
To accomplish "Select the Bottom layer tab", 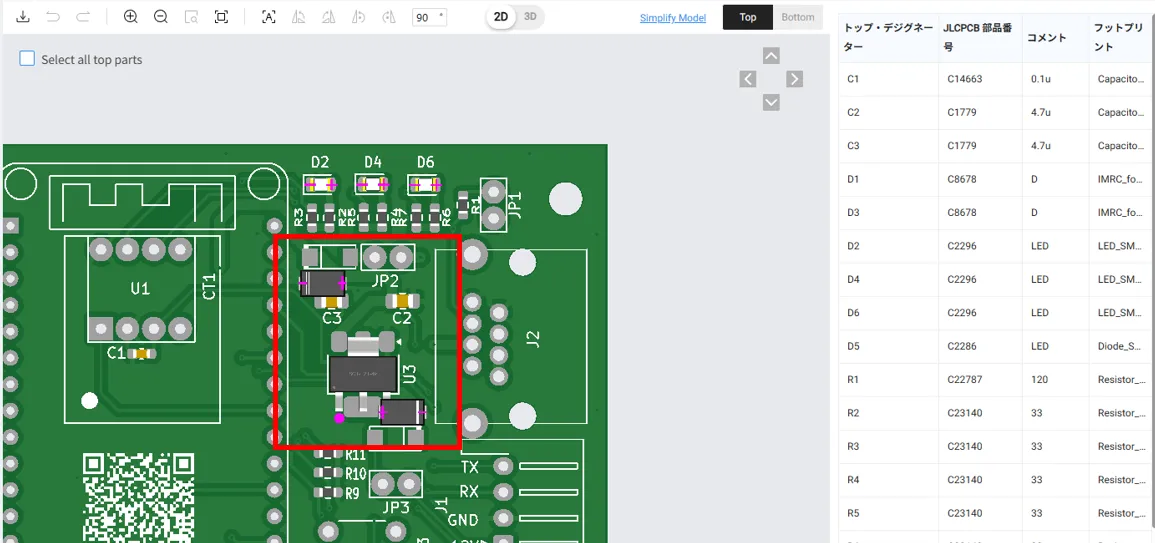I will pyautogui.click(x=797, y=17).
